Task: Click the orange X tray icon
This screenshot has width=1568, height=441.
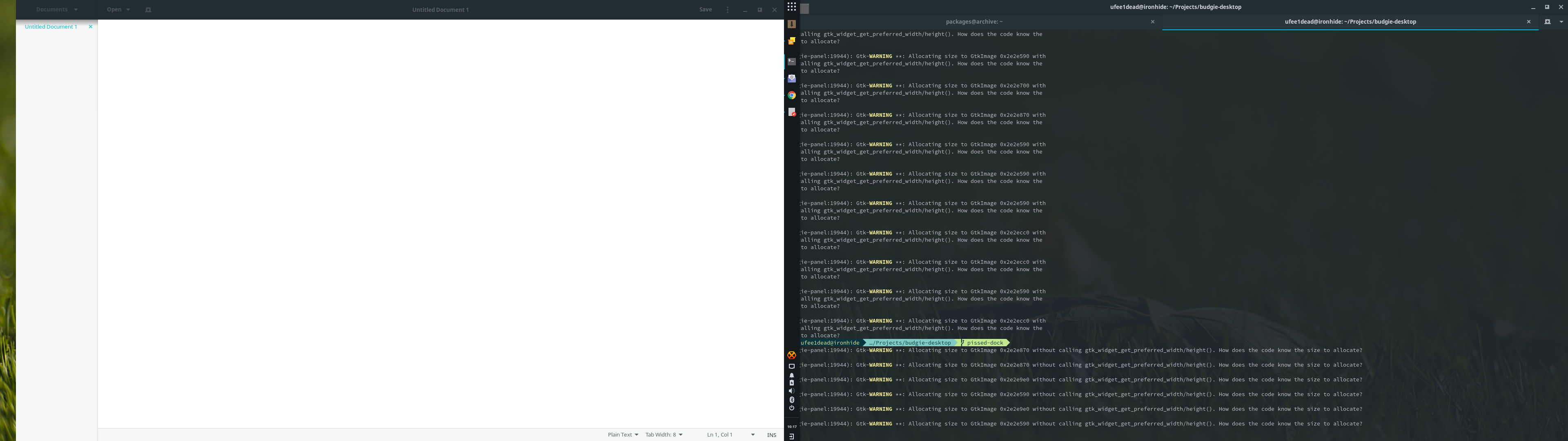Action: click(x=792, y=355)
